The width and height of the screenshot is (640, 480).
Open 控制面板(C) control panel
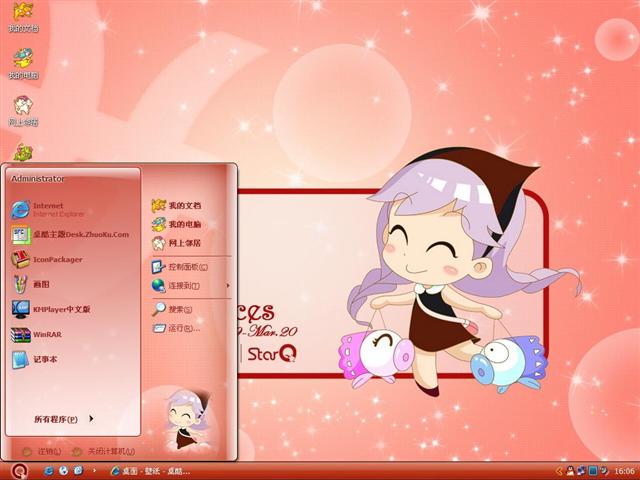point(180,267)
